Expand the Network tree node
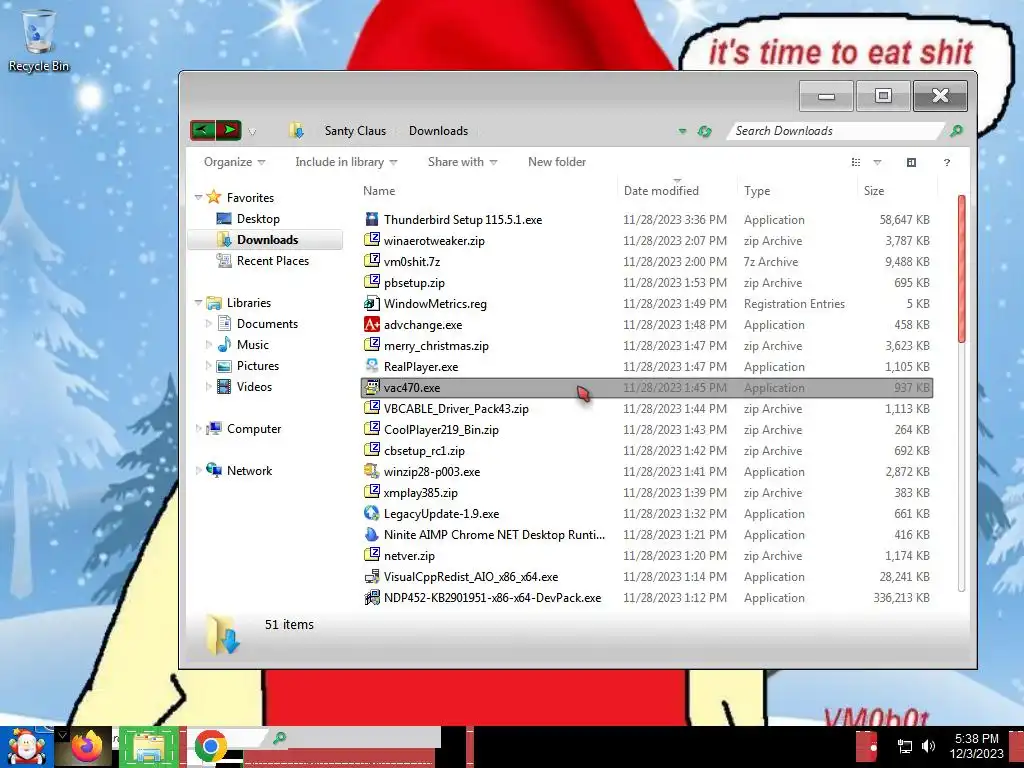Screen dimensions: 1024x768 tap(199, 470)
